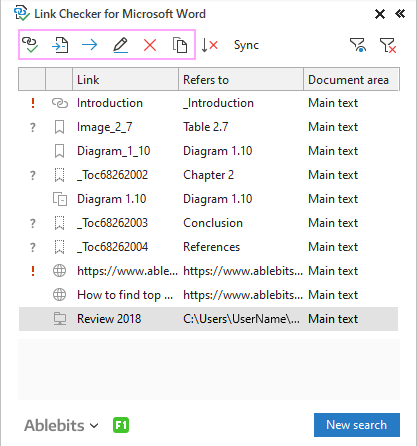Click the Go to link destination icon

click(x=60, y=45)
